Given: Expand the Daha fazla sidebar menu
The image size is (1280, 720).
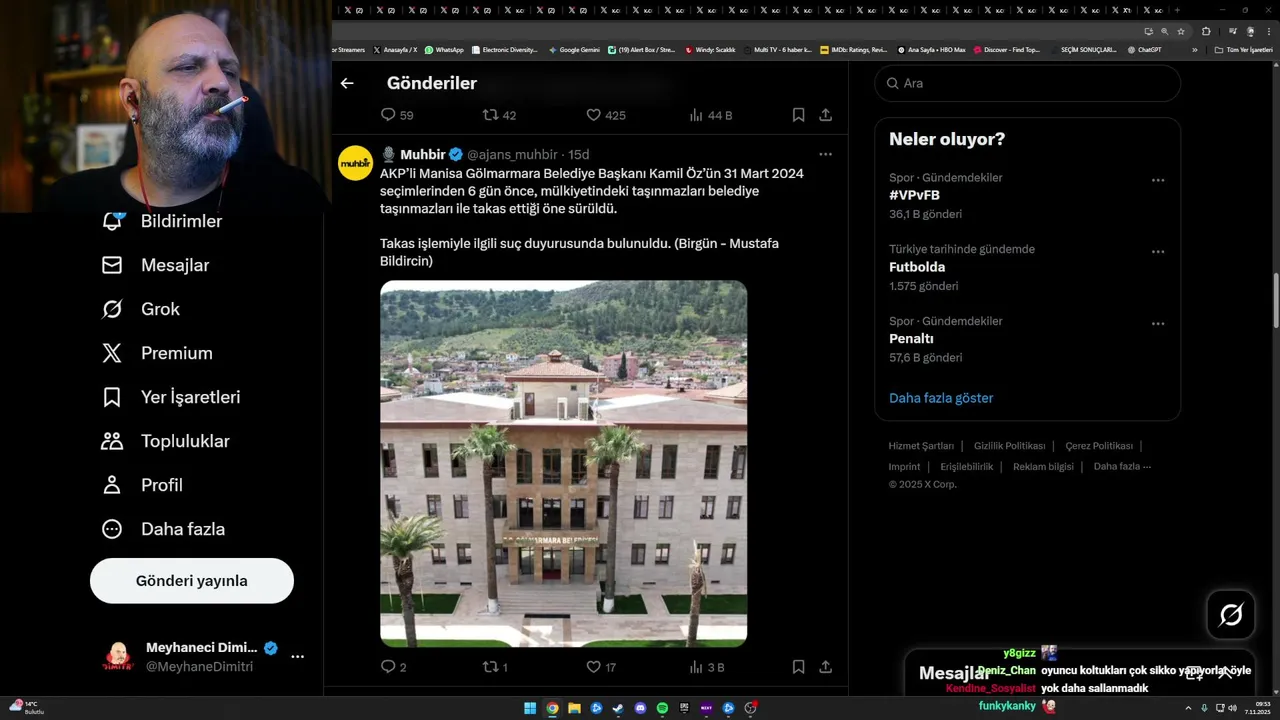Looking at the screenshot, I should pos(163,529).
